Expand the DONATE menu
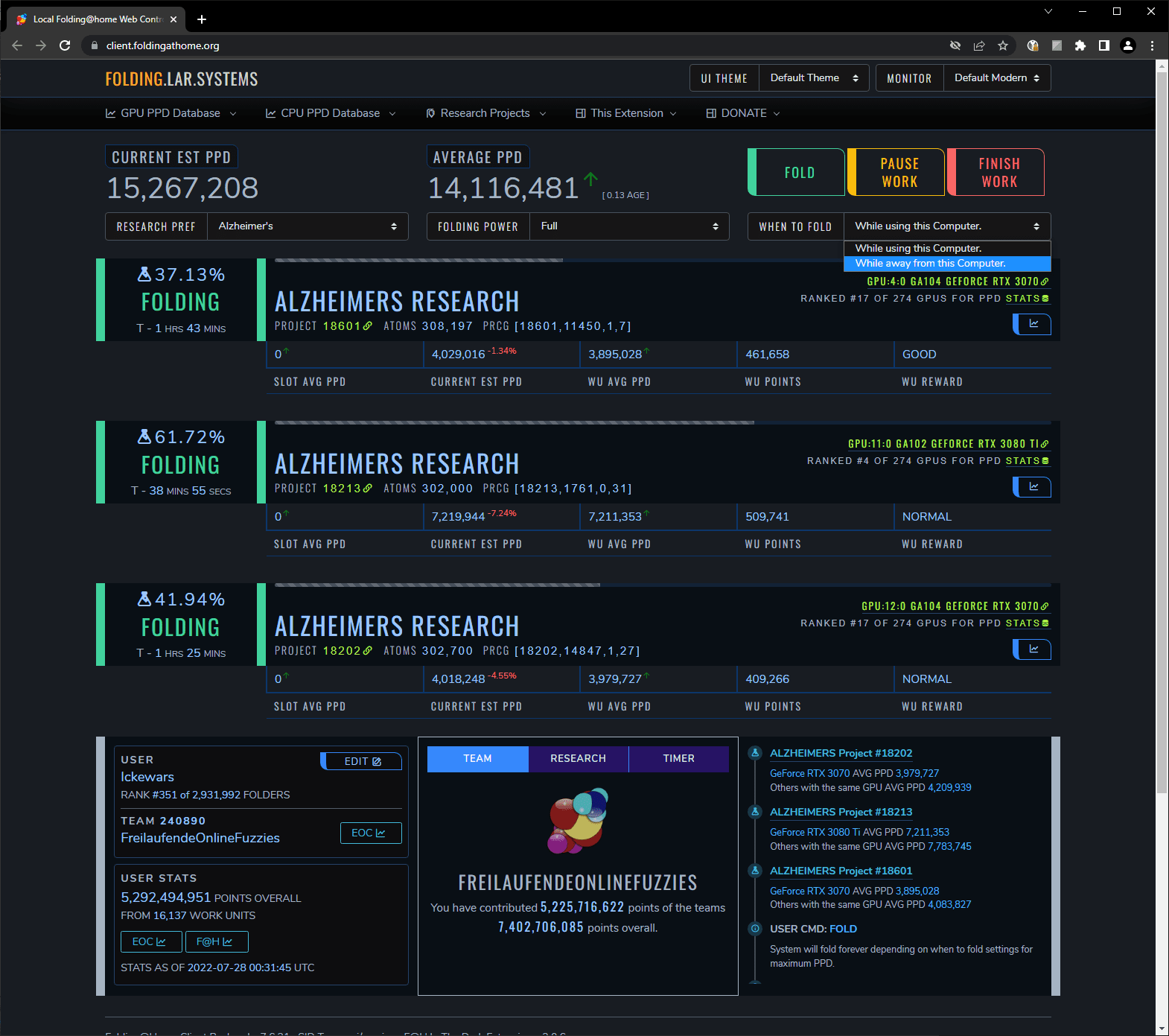The width and height of the screenshot is (1169, 1036). coord(743,113)
